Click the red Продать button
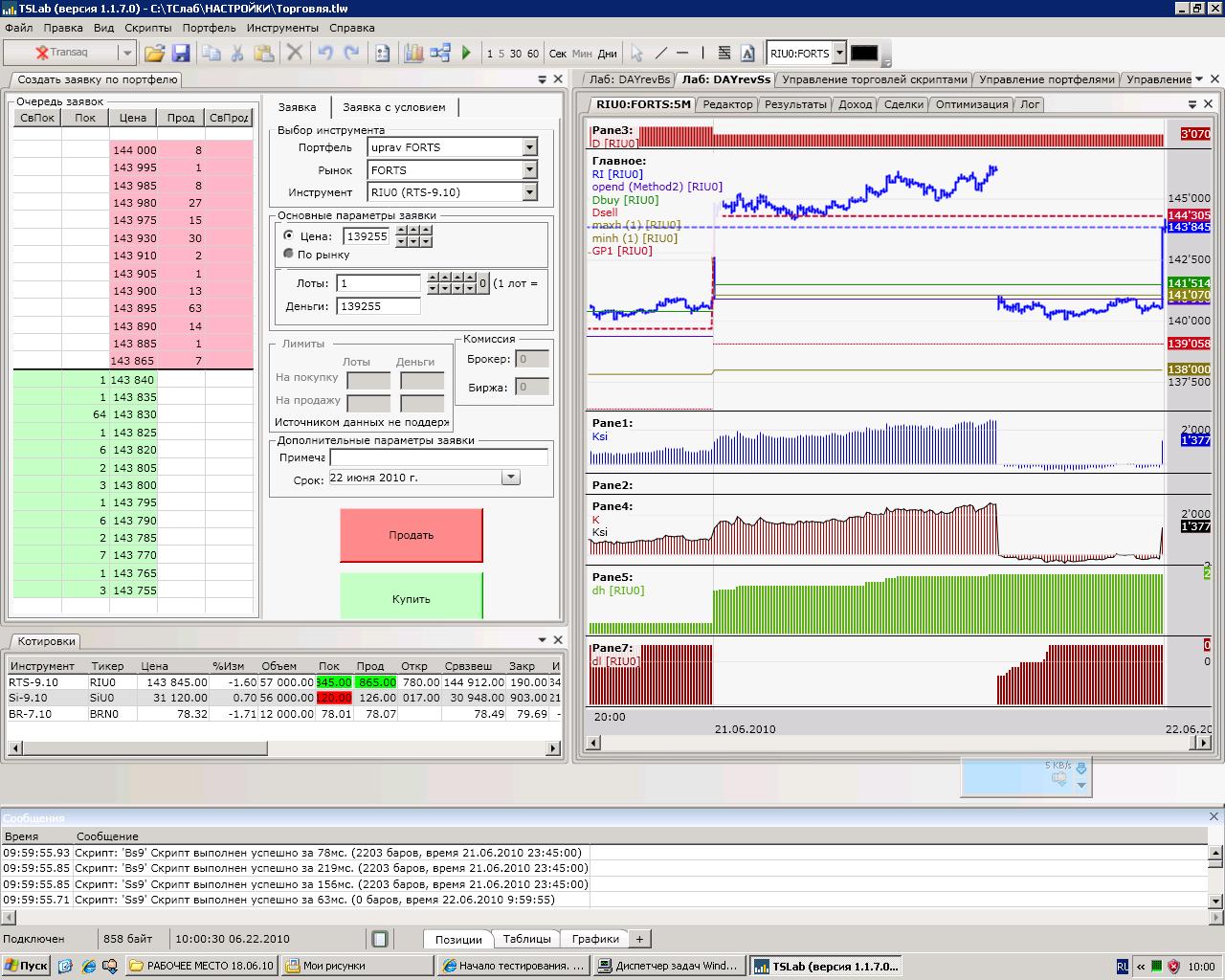The image size is (1225, 980). (411, 535)
